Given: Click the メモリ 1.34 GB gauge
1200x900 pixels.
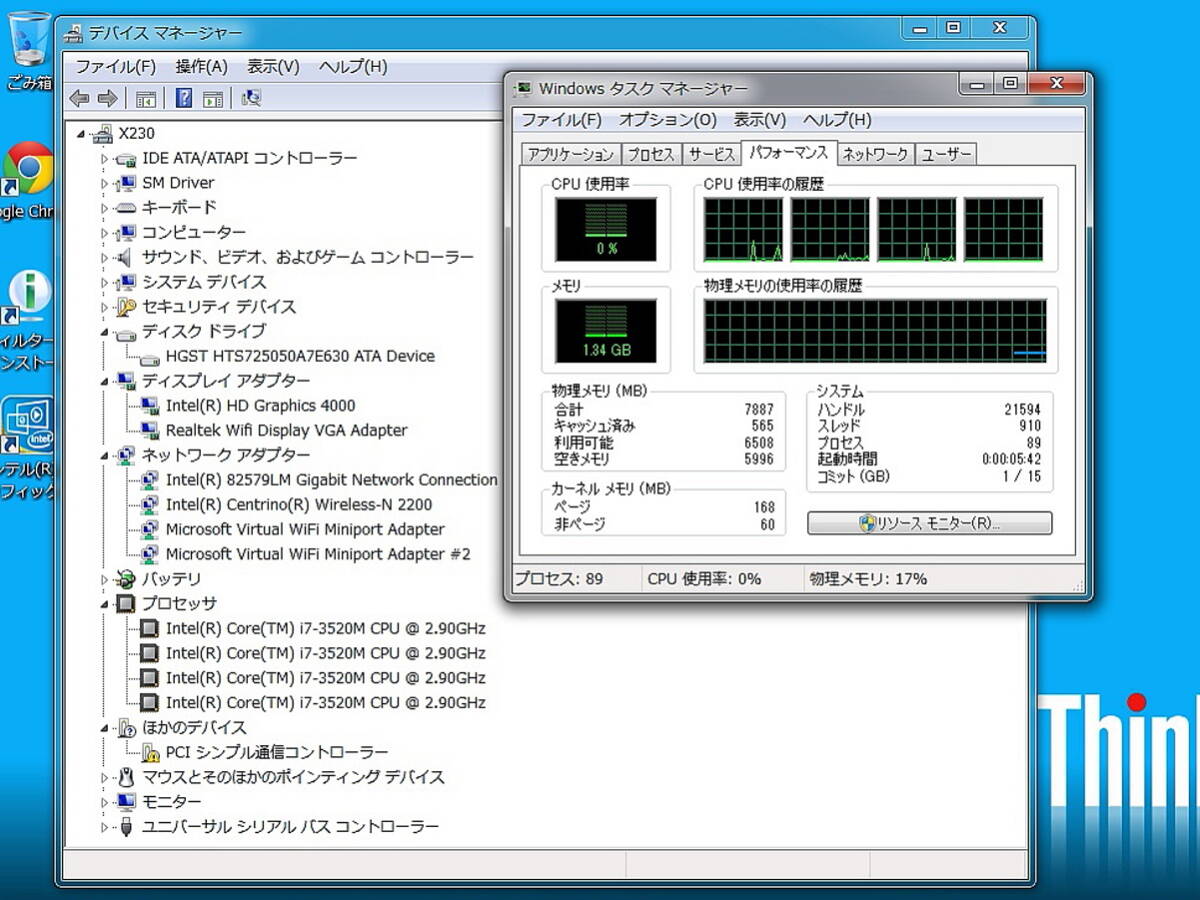Looking at the screenshot, I should point(607,331).
